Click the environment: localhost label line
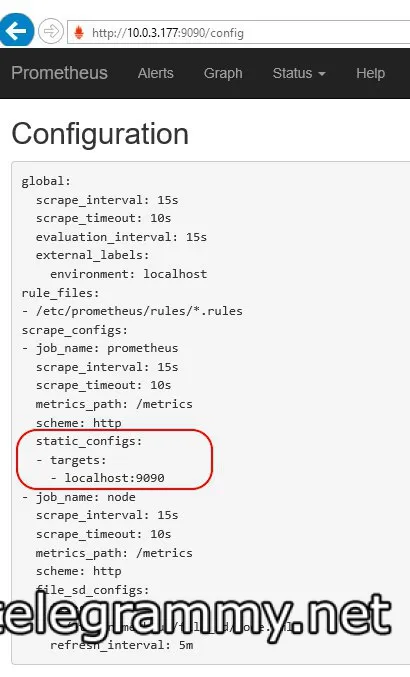 click(x=129, y=274)
